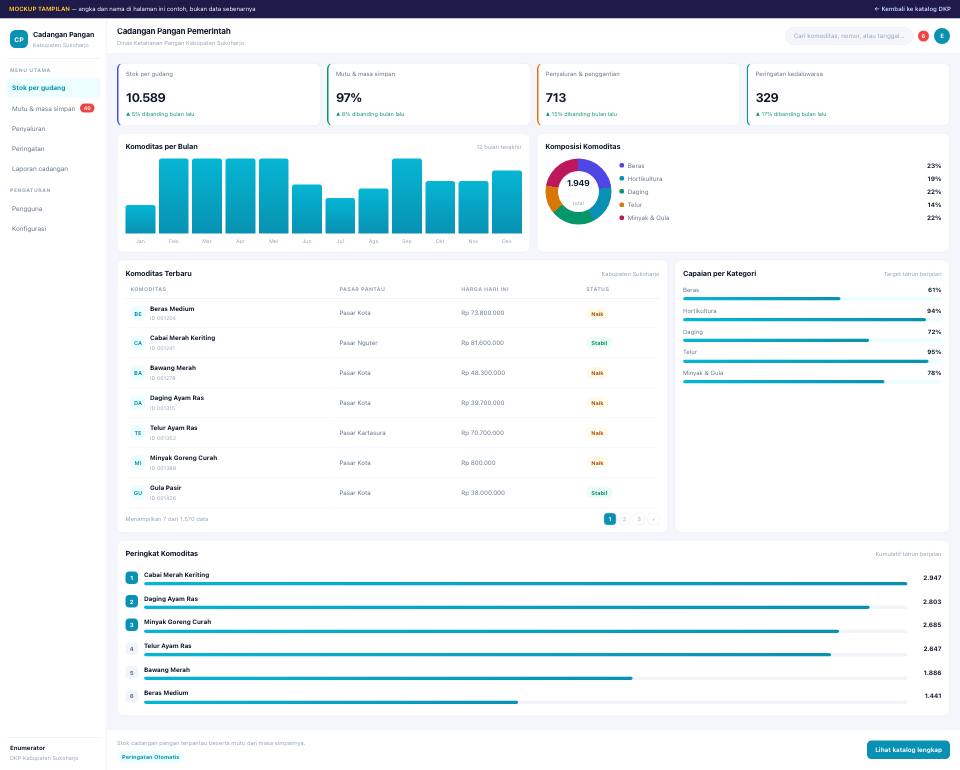Click rank 4 badge for Telur Ayam Ras
This screenshot has height=770, width=960.
tap(132, 649)
